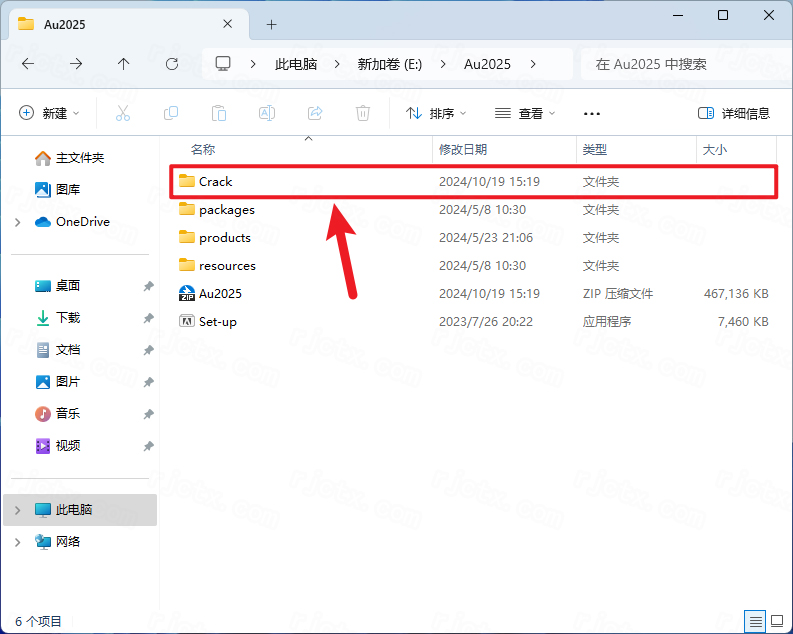
Task: Open 下载 Downloads in sidebar
Action: pyautogui.click(x=67, y=317)
